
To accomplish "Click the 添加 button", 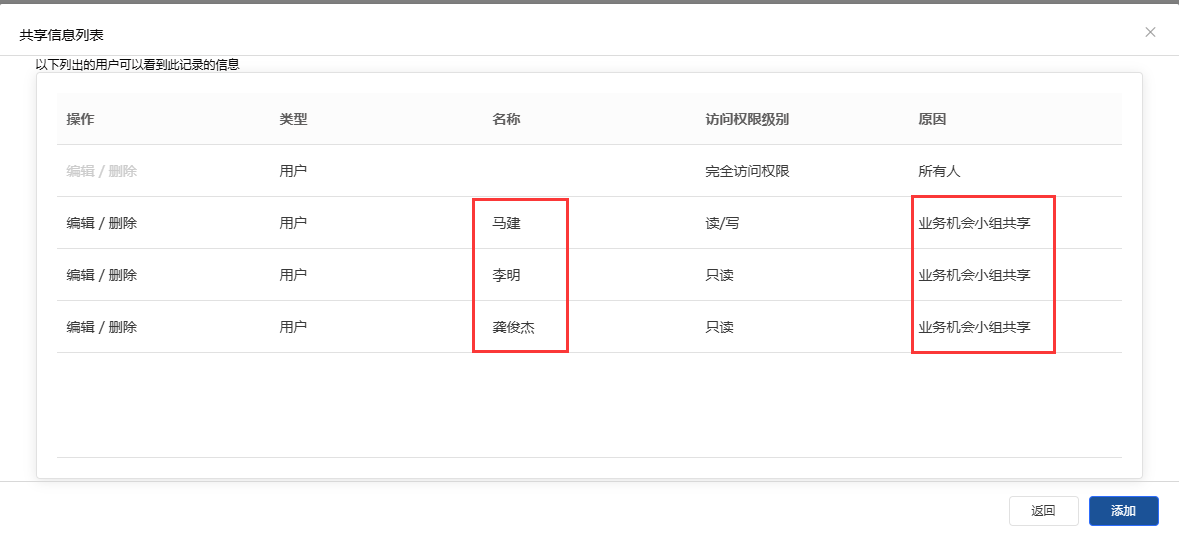I will click(1123, 511).
